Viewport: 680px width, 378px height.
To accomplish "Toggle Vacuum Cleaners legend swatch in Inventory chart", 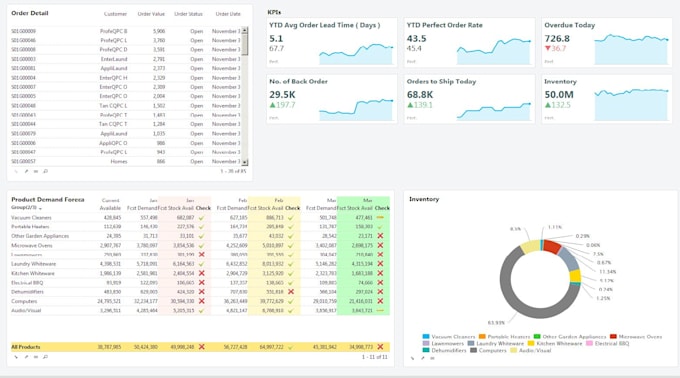I will pos(426,336).
